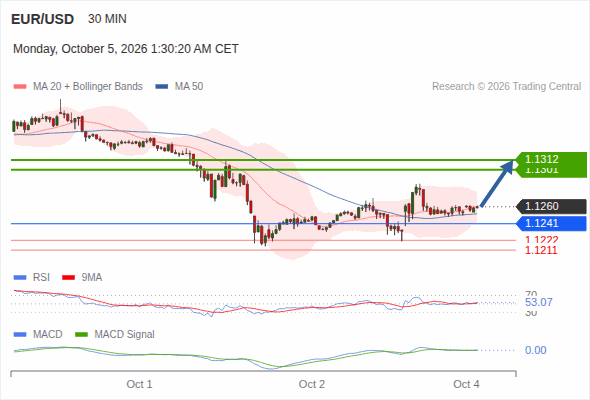
Task: Click the MACD Signal legend label
Action: (x=125, y=335)
